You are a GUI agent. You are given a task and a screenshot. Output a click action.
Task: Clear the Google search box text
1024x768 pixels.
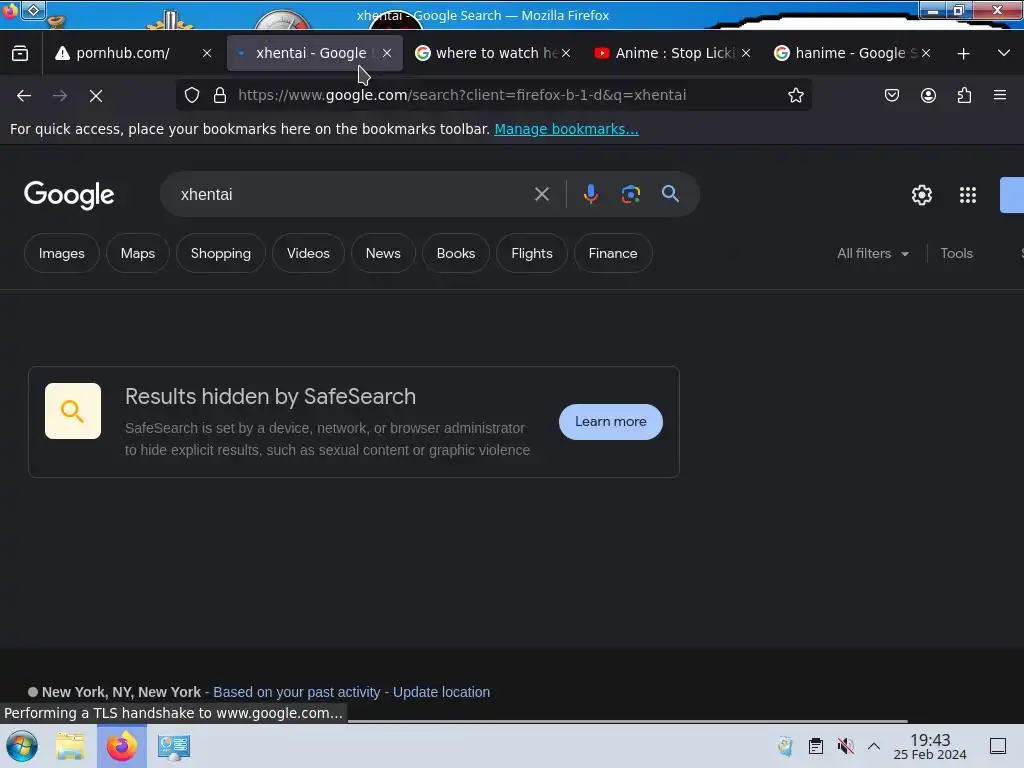[541, 194]
